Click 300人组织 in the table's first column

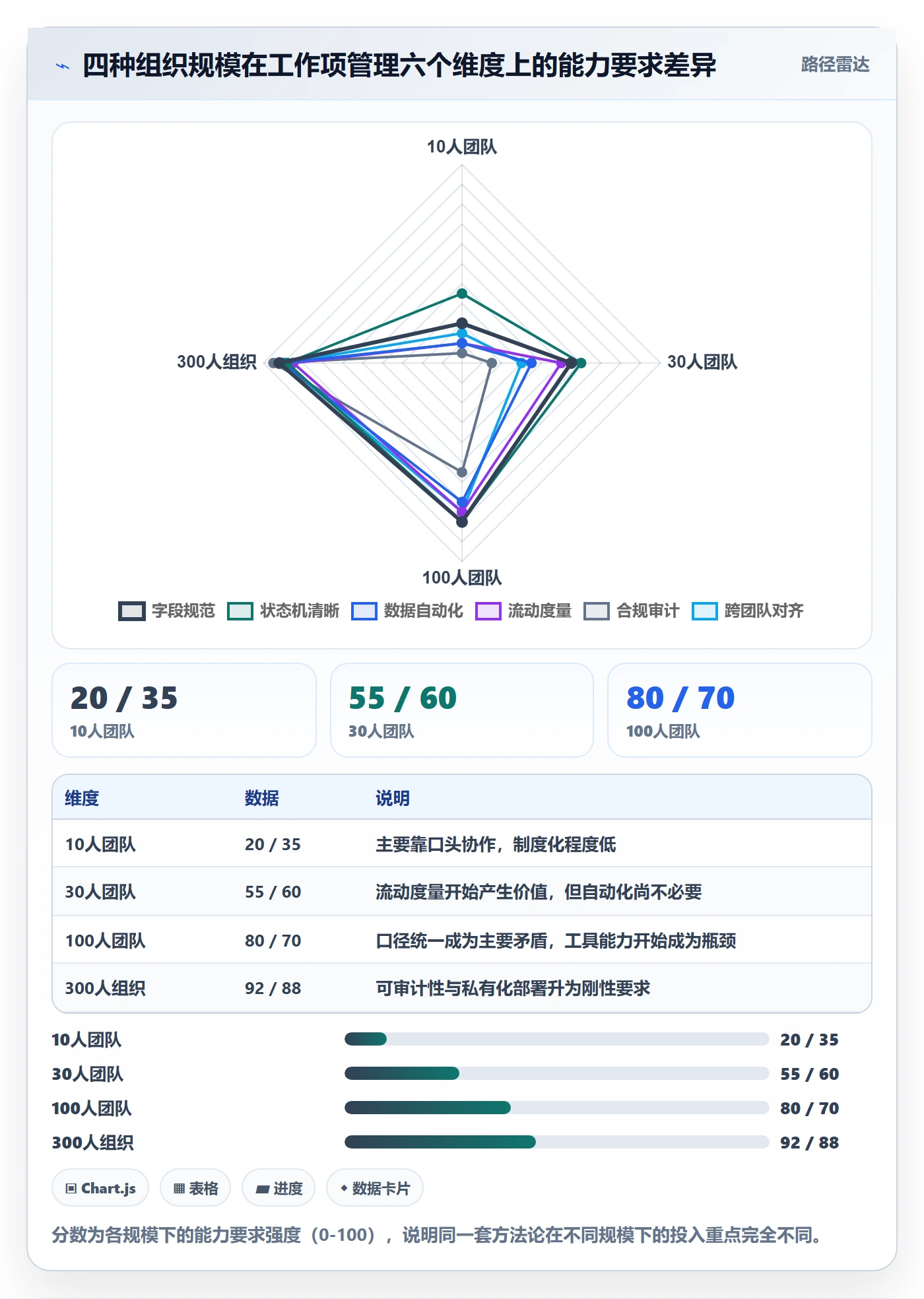coord(105,988)
